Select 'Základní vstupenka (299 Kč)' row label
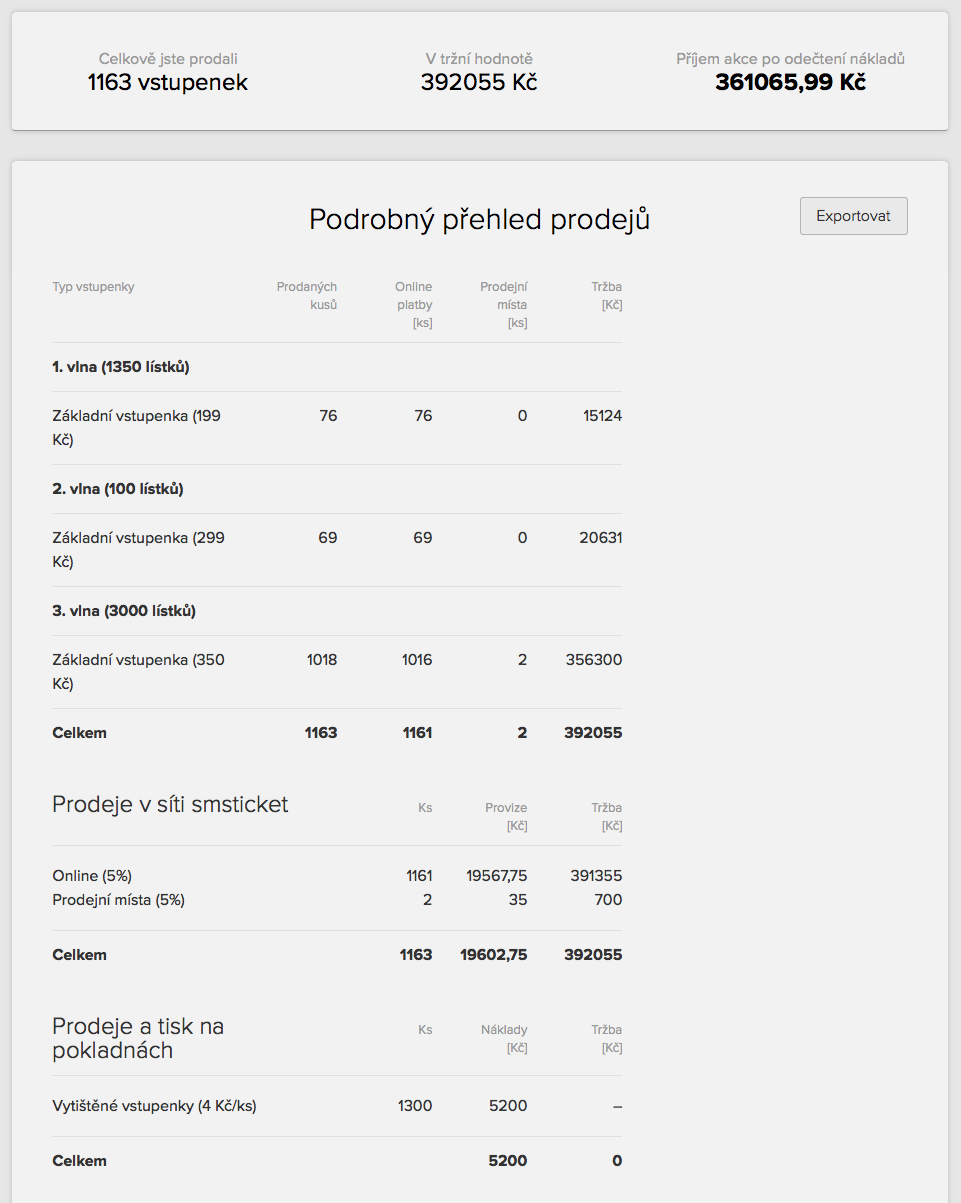961x1203 pixels. (x=137, y=549)
